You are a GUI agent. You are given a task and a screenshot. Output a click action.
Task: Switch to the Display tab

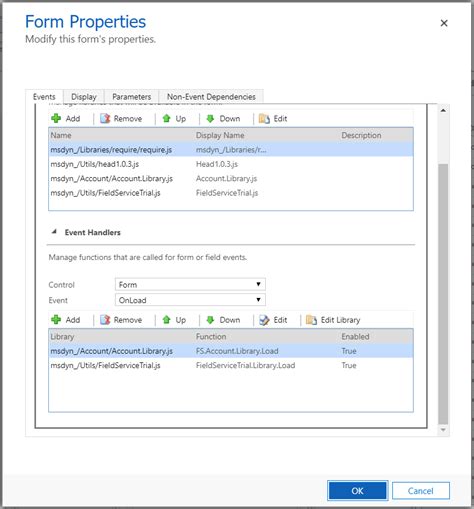(84, 97)
